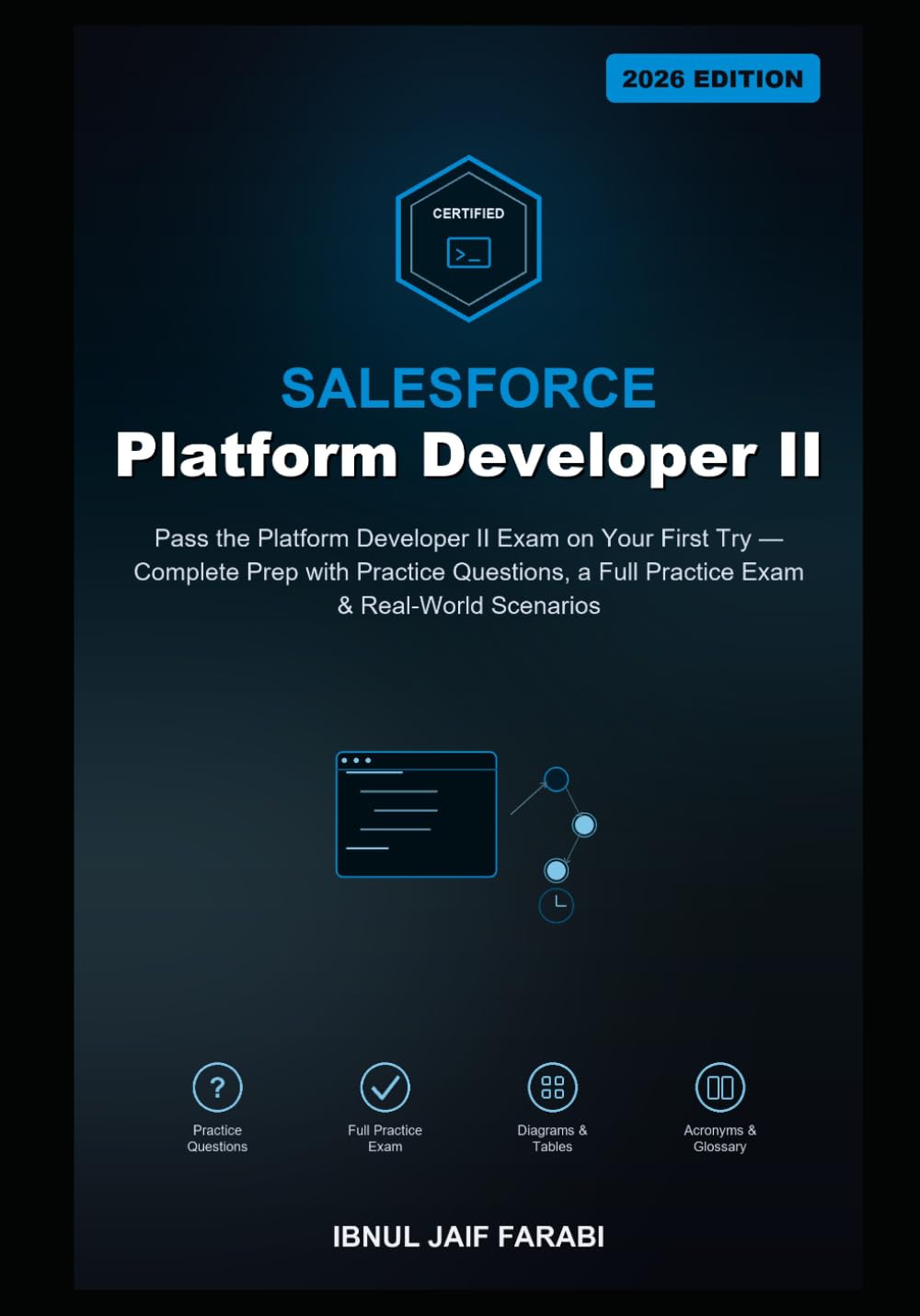Click the 'Practice Questions' label

click(x=217, y=1138)
